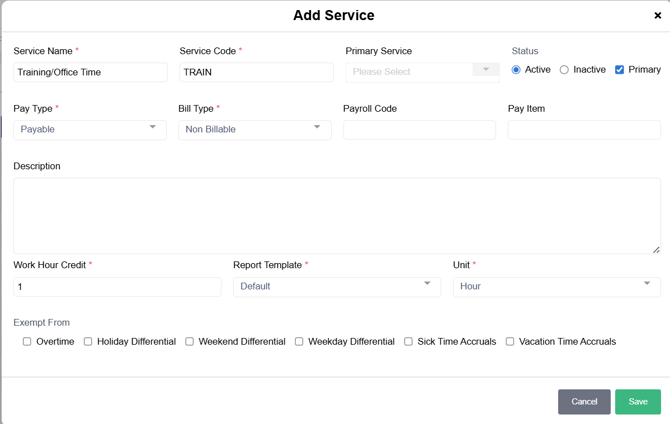Open the Pay Type dropdown
670x424 pixels.
point(89,129)
